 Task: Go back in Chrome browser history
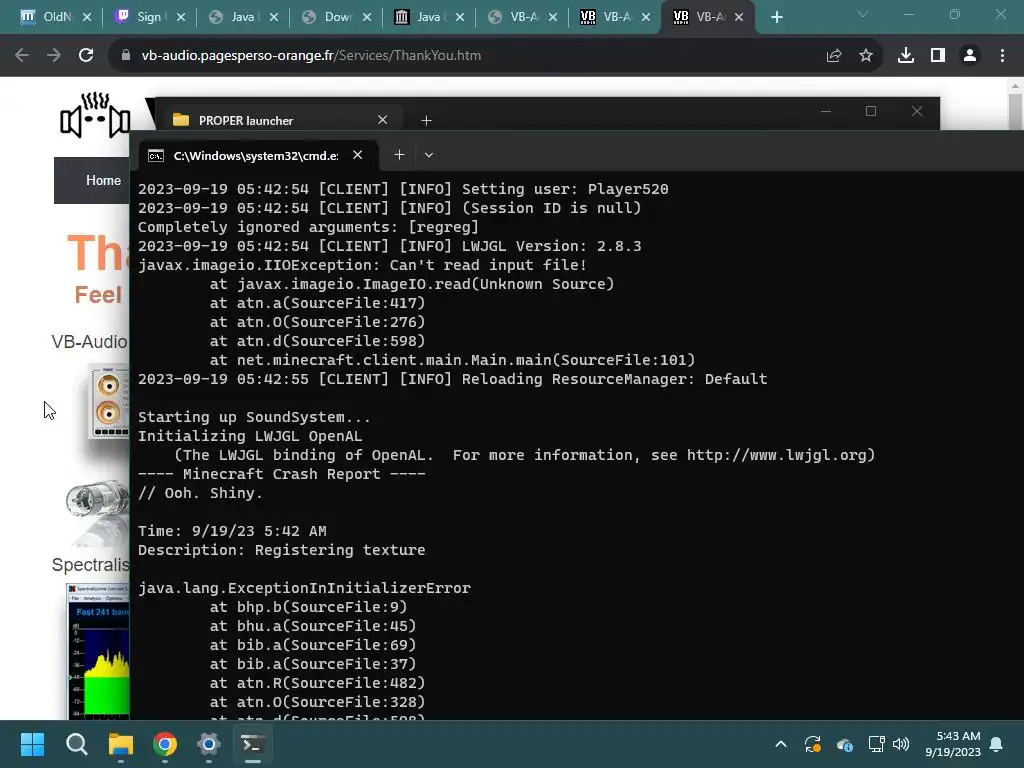pyautogui.click(x=22, y=56)
